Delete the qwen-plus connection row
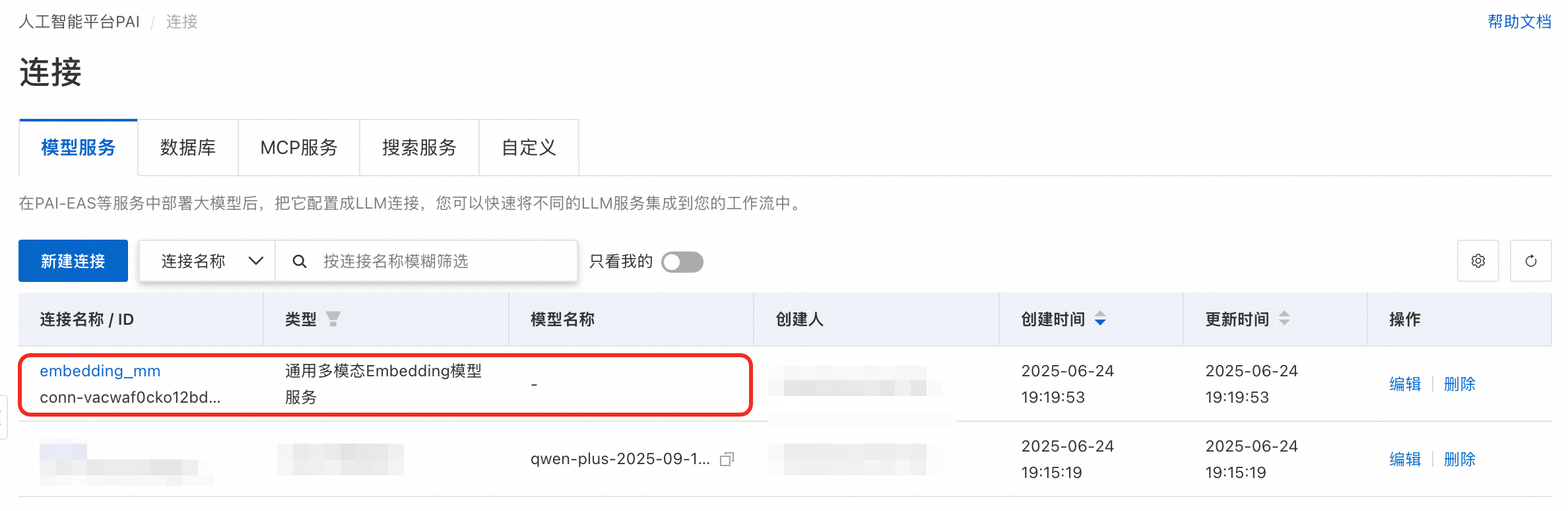The height and width of the screenshot is (511, 1568). tap(1460, 459)
